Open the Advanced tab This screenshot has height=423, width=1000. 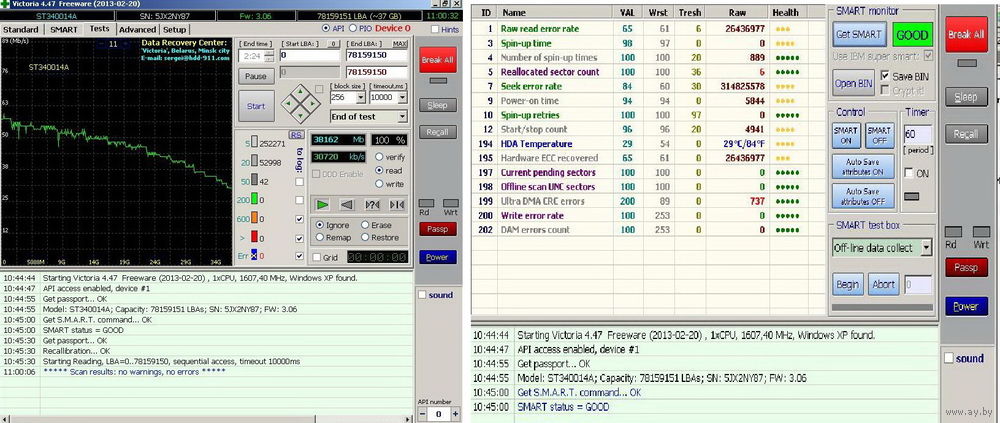point(137,30)
